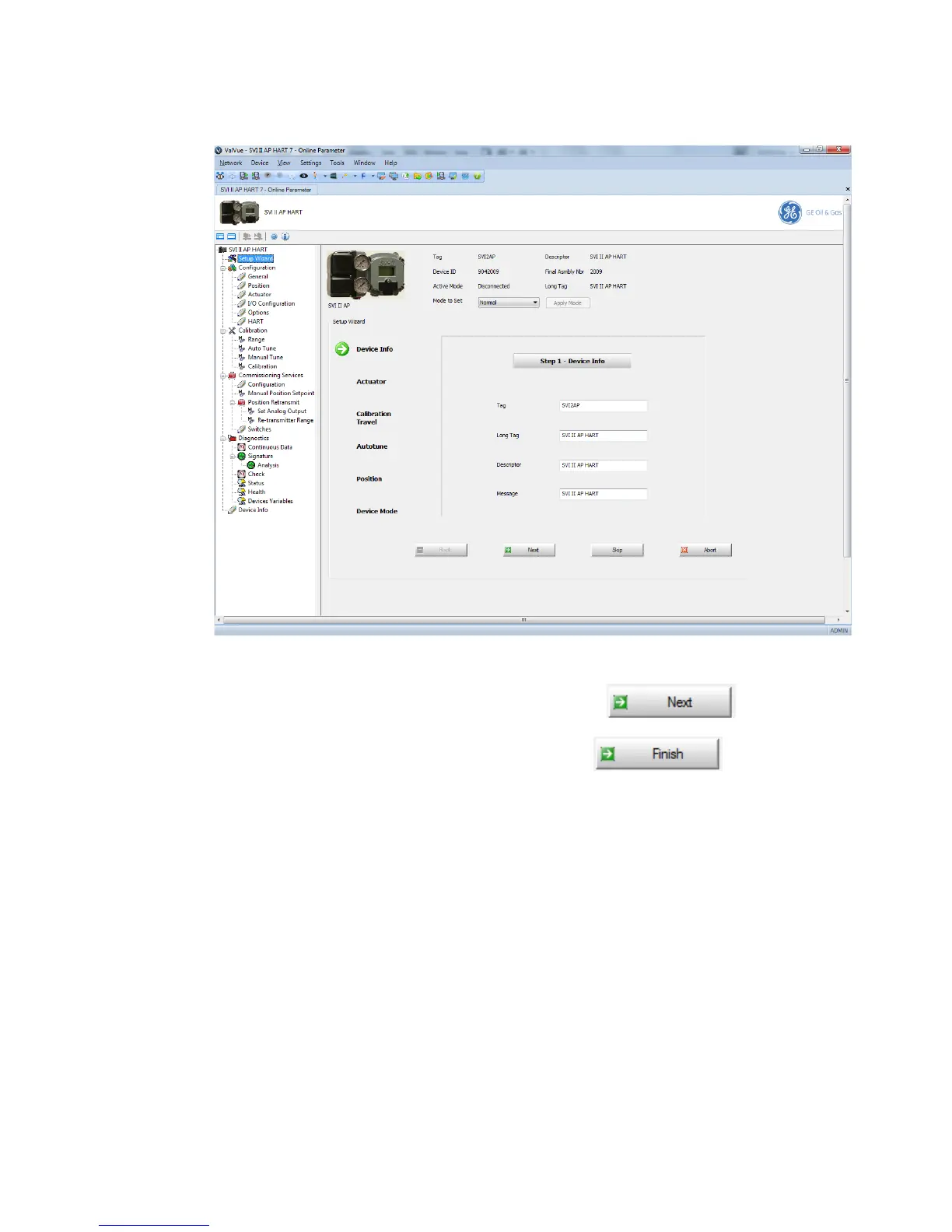Open Switches in the tree

point(259,429)
